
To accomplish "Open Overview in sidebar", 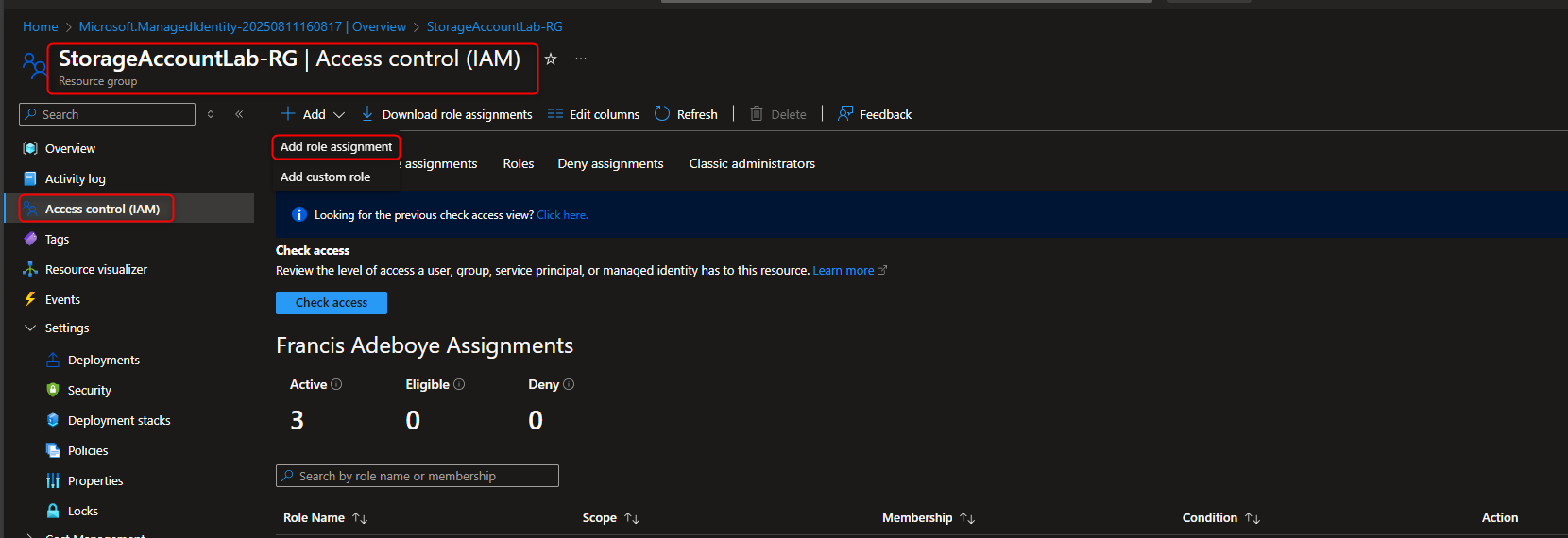I will click(70, 148).
